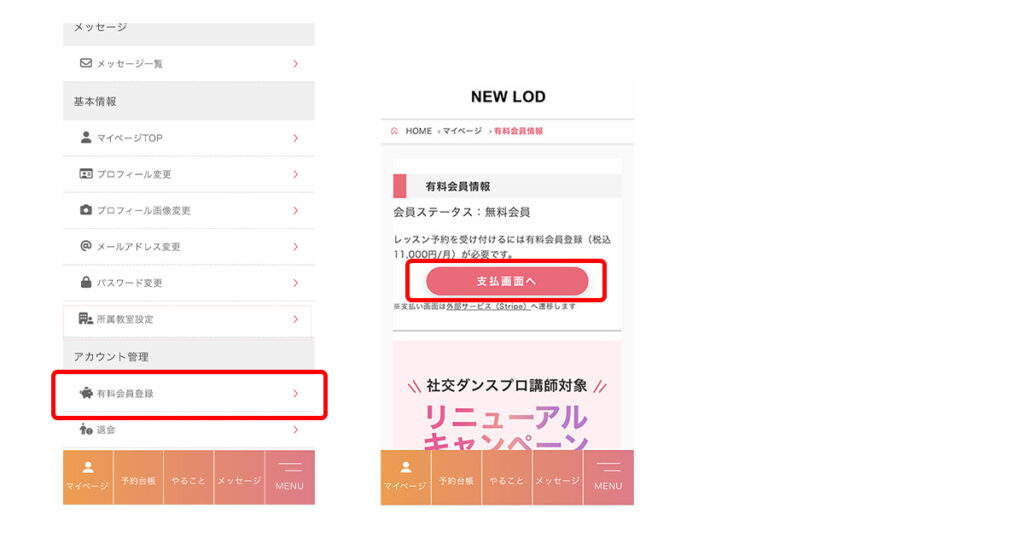Screen dimensions: 1024x538
Task: Click the piggy bank icon beside 有料会員登録
Action: click(86, 393)
